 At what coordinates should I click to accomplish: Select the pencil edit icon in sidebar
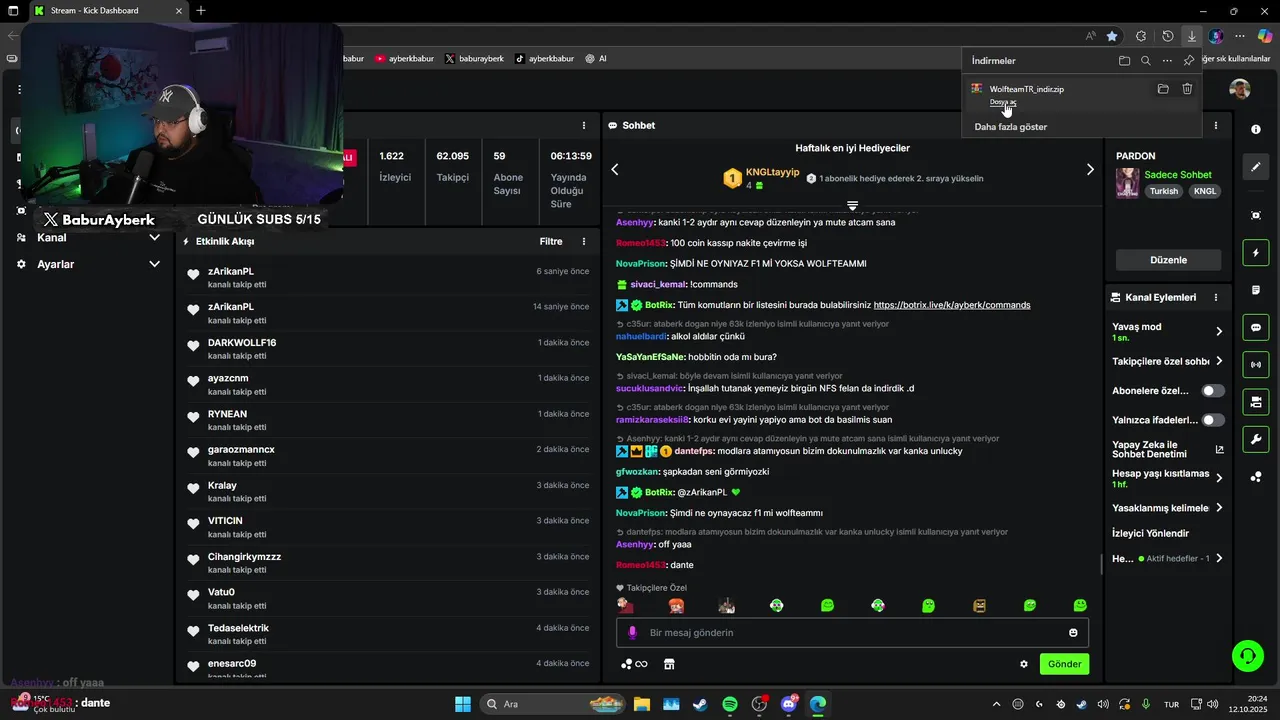pos(1256,167)
